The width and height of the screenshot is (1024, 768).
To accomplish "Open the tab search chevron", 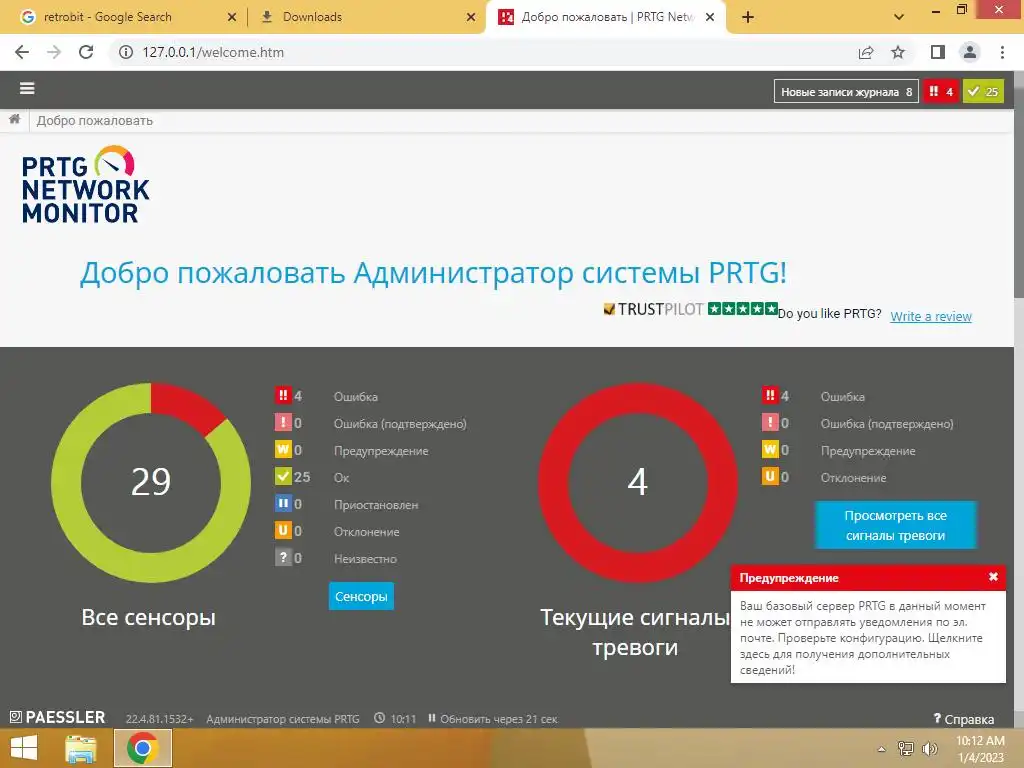I will coord(899,17).
